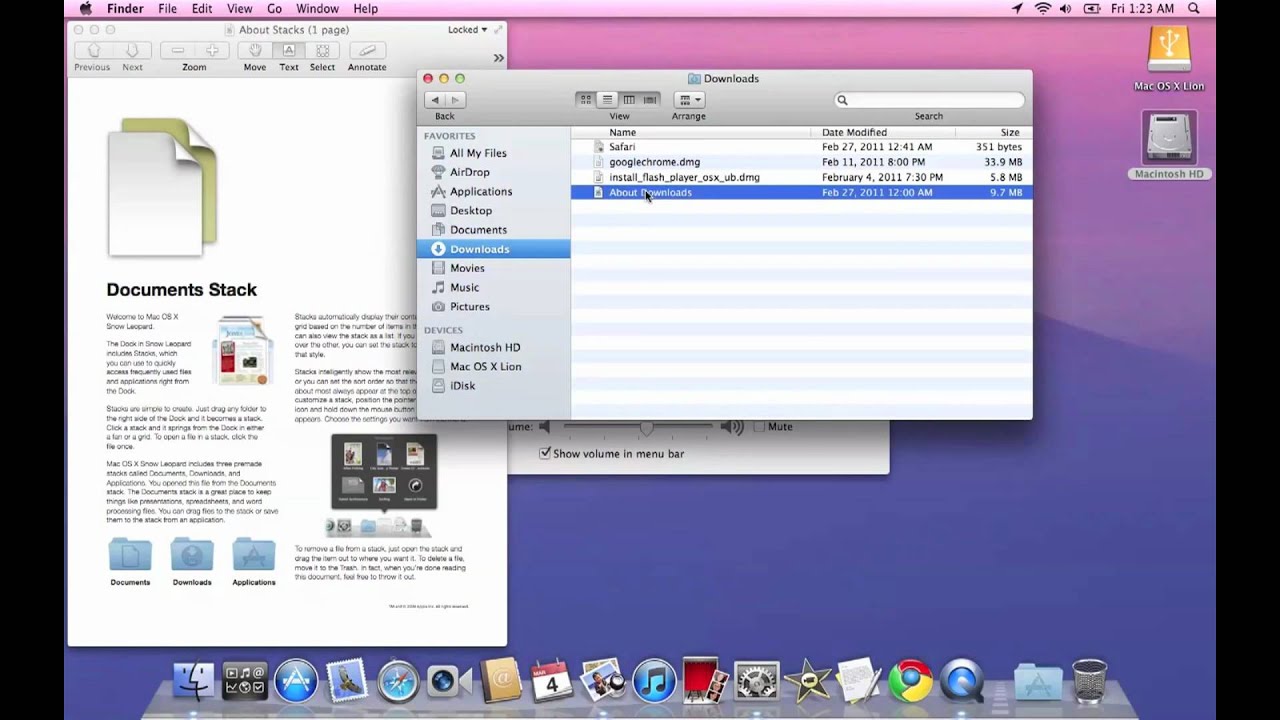Launch Mail from the Dock

[347, 681]
